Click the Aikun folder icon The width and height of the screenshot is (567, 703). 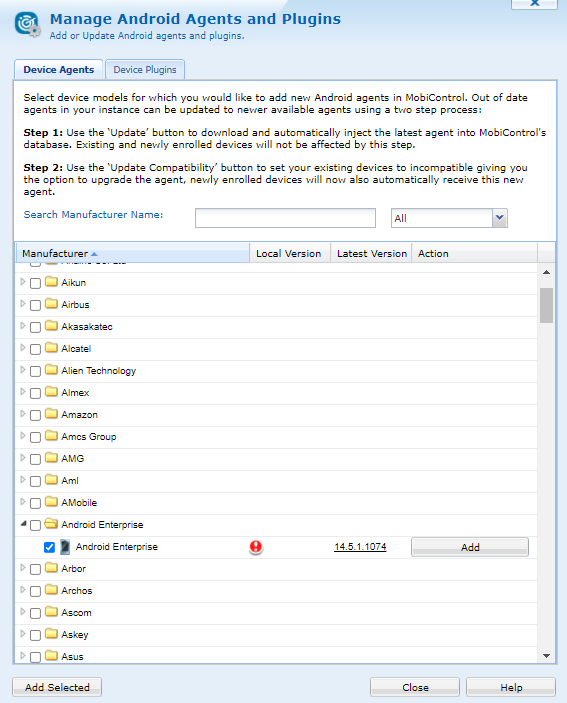52,282
